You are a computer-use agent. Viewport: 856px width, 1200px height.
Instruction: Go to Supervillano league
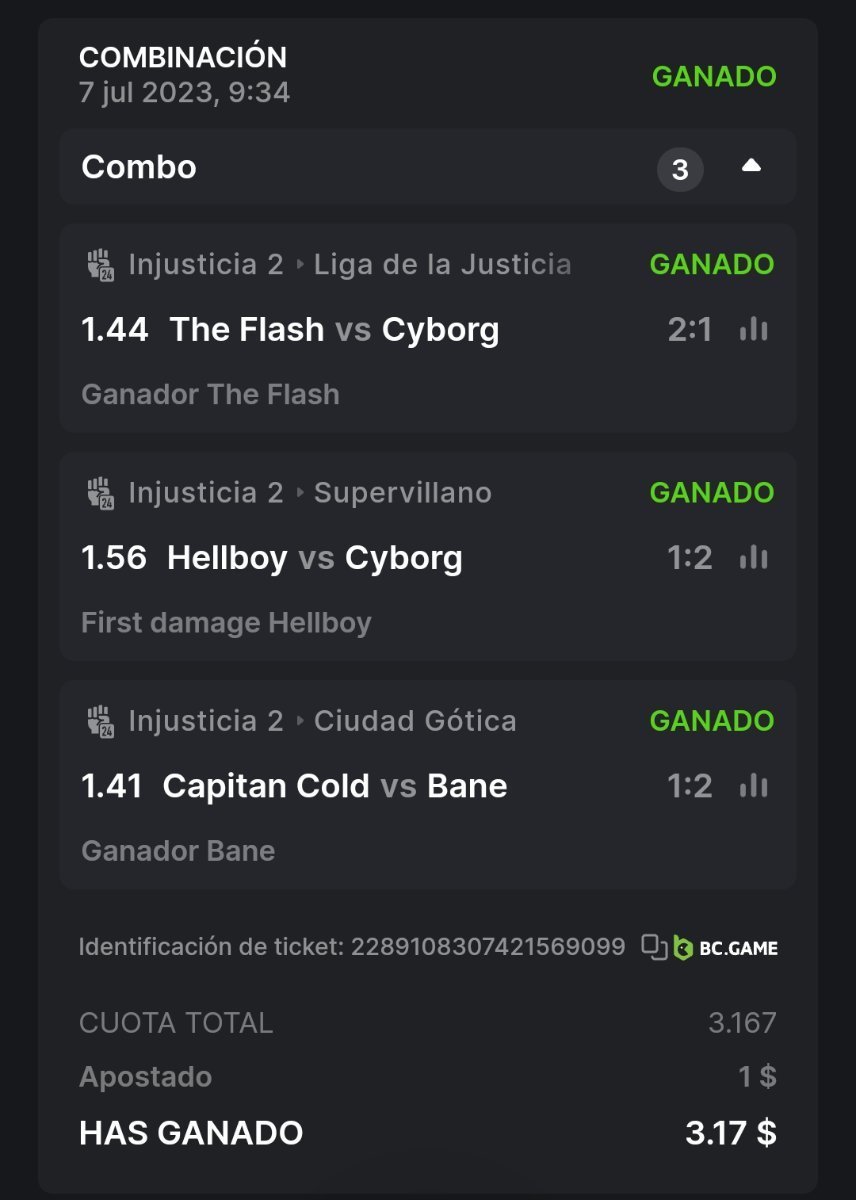pos(402,493)
